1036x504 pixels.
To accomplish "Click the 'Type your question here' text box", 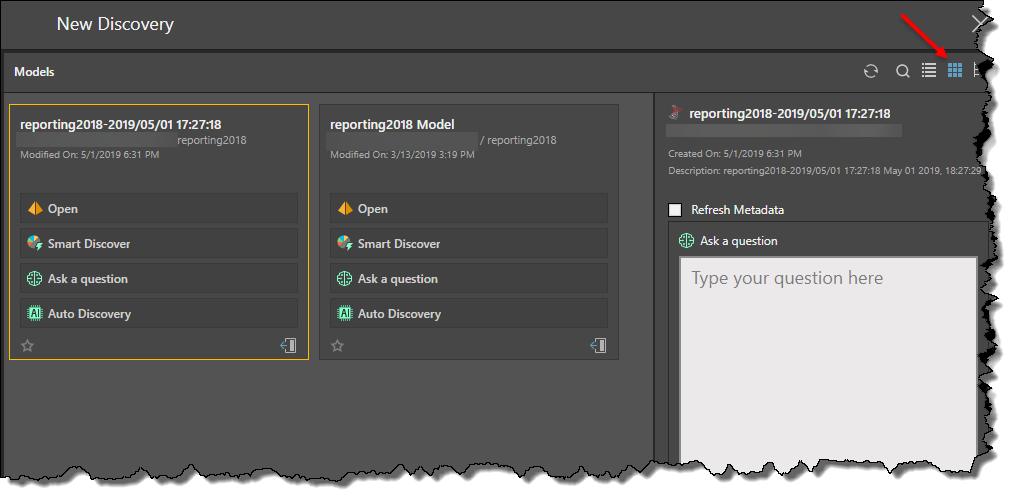I will [x=828, y=360].
